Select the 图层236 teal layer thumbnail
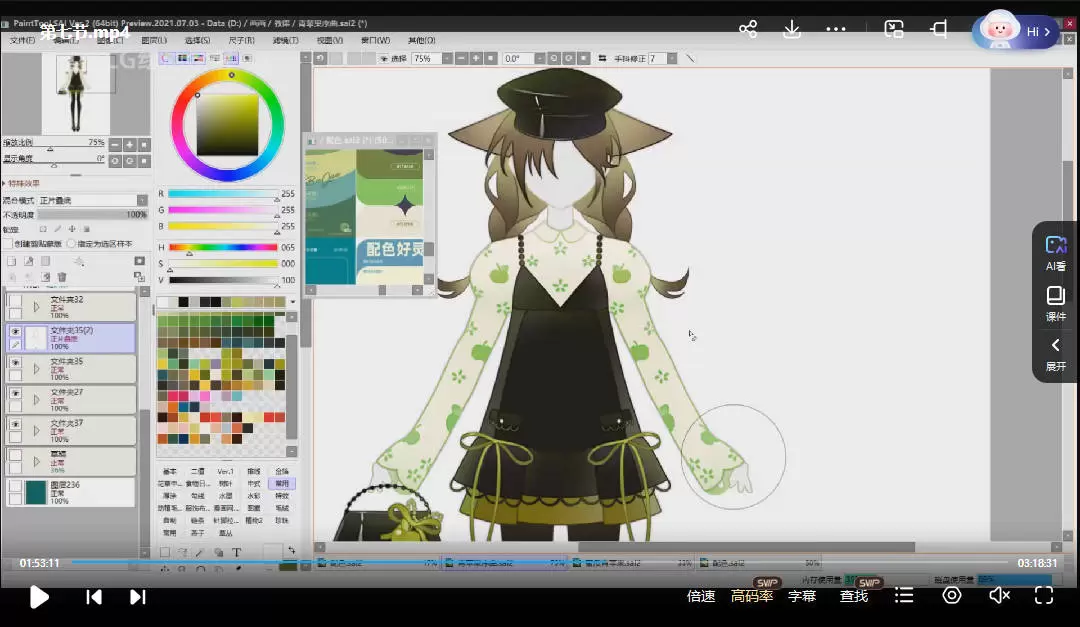The height and width of the screenshot is (627, 1080). click(36, 492)
